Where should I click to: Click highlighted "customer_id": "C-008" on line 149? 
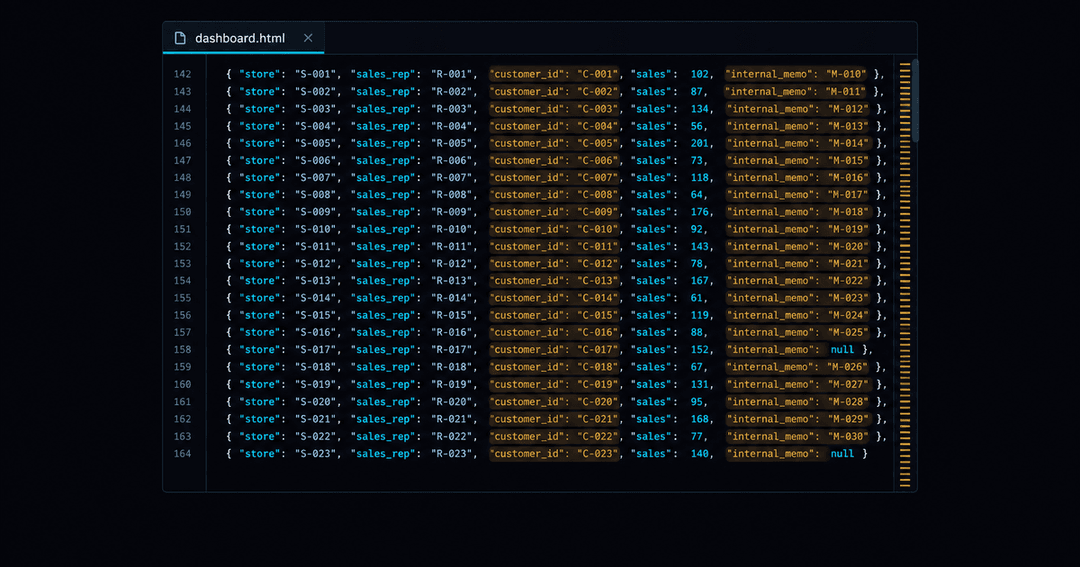click(554, 195)
